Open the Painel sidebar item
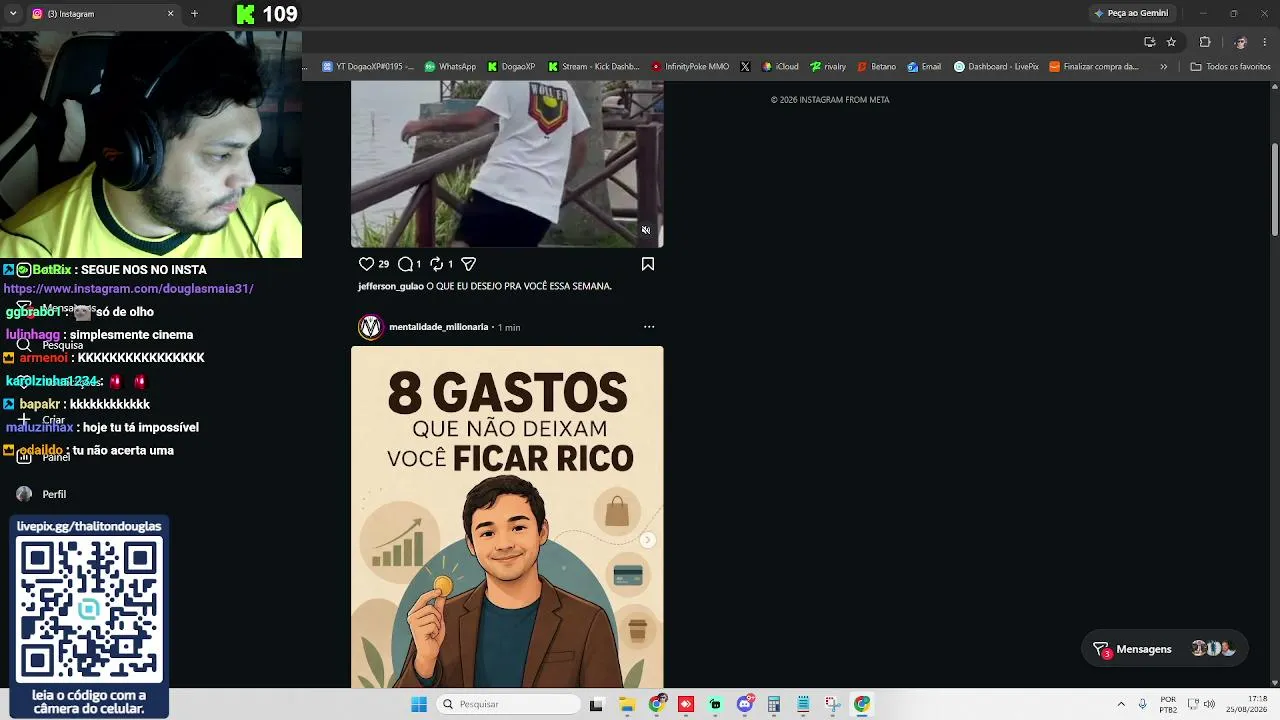Screen dimensions: 1280x720 (43, 457)
